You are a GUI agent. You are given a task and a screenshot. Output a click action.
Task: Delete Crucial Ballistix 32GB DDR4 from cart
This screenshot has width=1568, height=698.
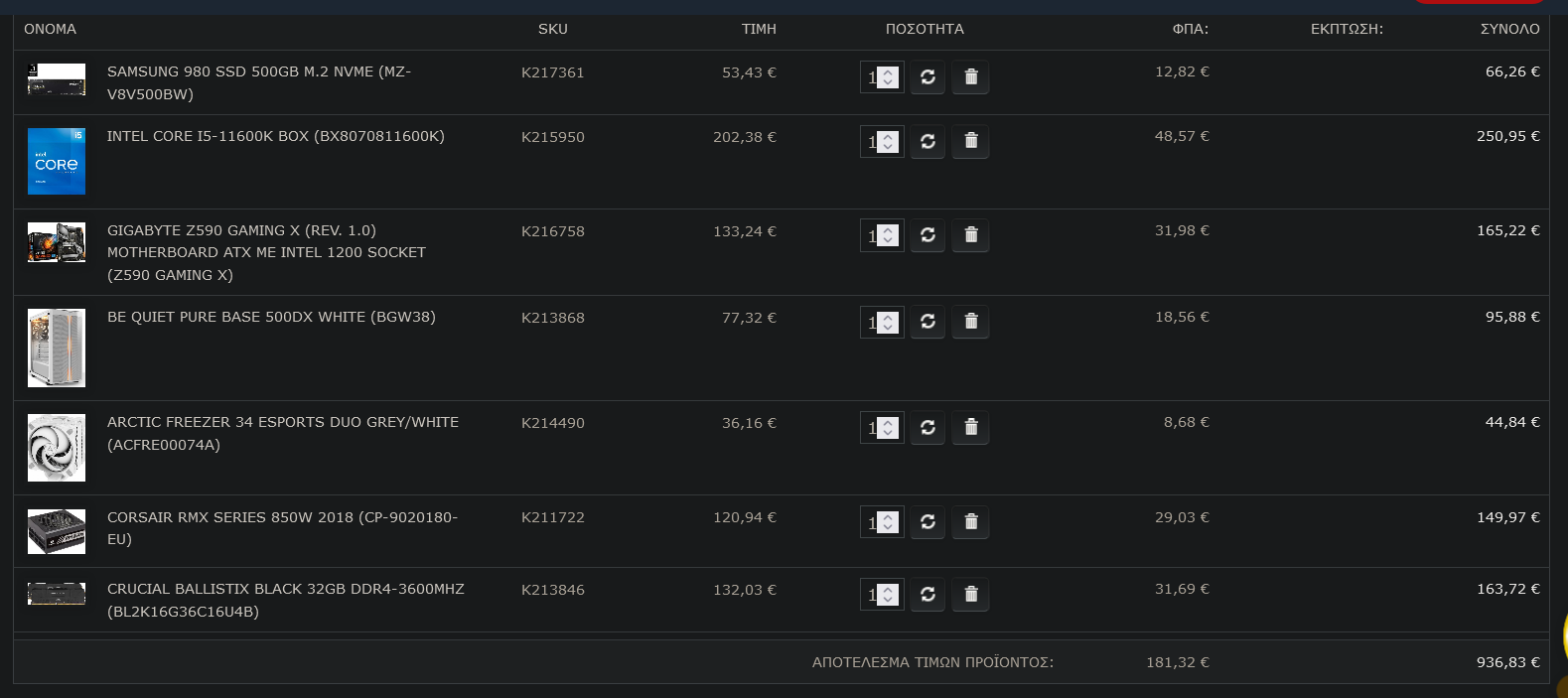[971, 595]
